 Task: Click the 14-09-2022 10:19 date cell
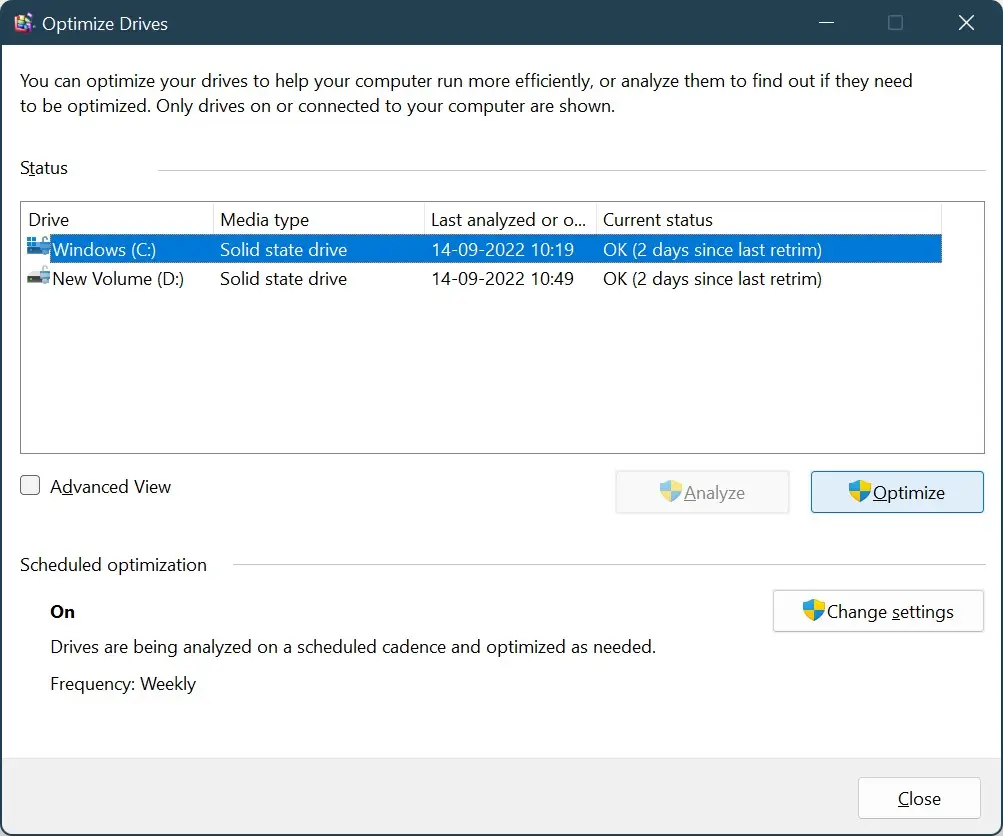tap(502, 249)
